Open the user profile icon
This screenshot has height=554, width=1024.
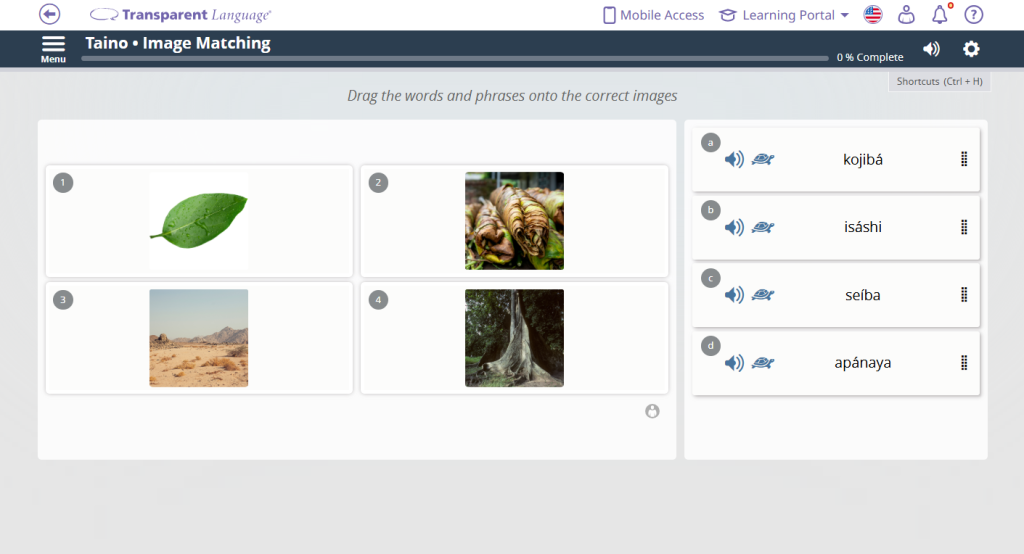906,15
